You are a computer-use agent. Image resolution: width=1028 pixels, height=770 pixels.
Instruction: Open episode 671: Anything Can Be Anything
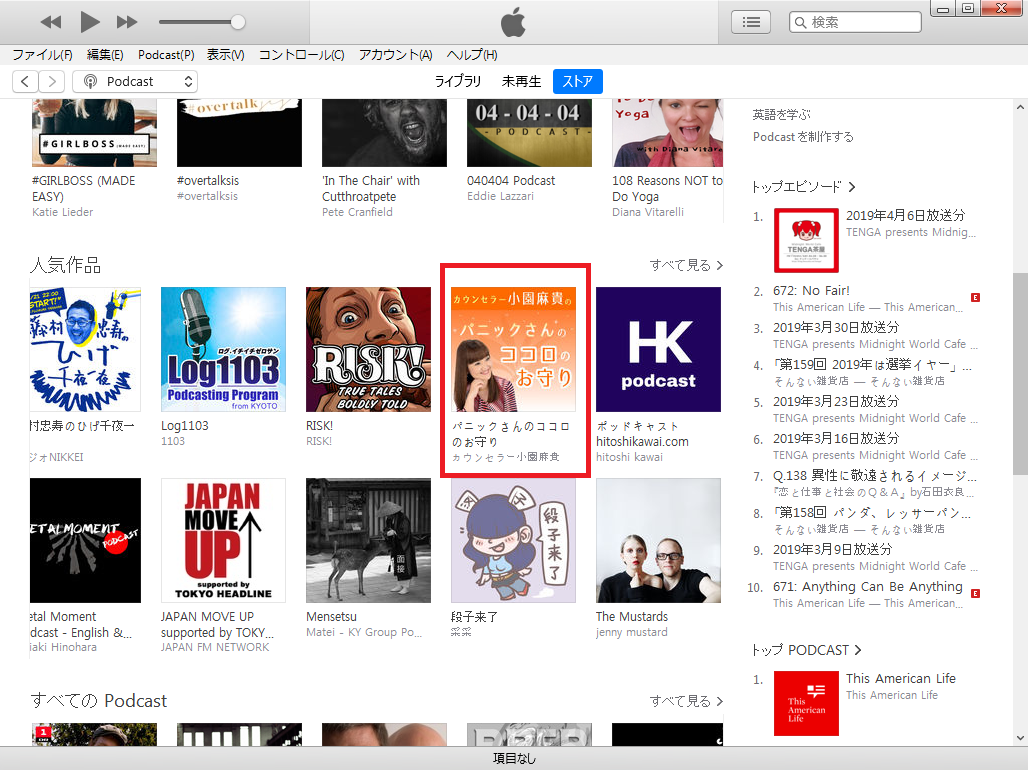pos(867,587)
